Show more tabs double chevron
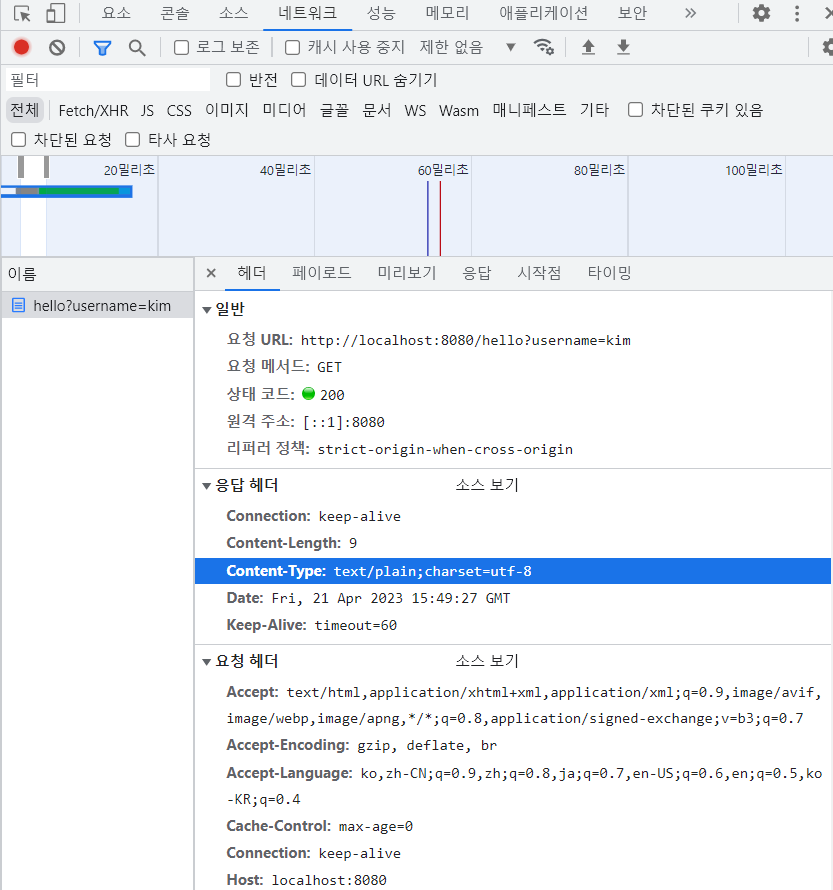This screenshot has width=833, height=890. [x=690, y=13]
